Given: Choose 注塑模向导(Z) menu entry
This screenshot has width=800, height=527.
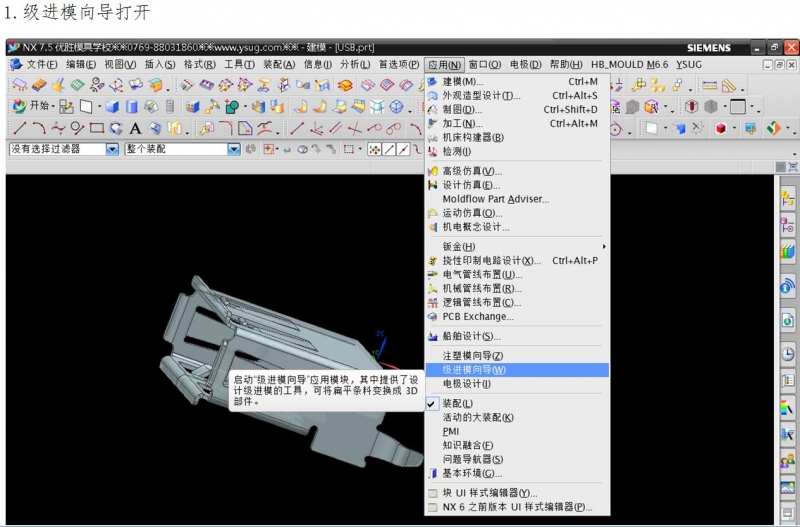Looking at the screenshot, I should tap(517, 356).
